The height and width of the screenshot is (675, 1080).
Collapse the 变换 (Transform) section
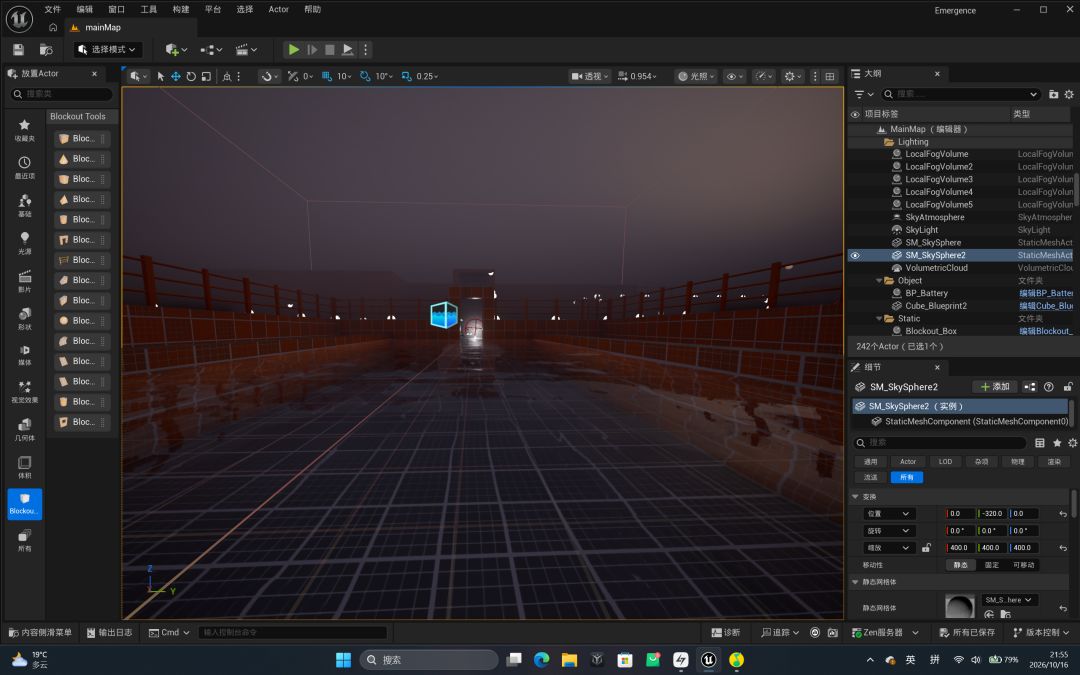tap(855, 497)
